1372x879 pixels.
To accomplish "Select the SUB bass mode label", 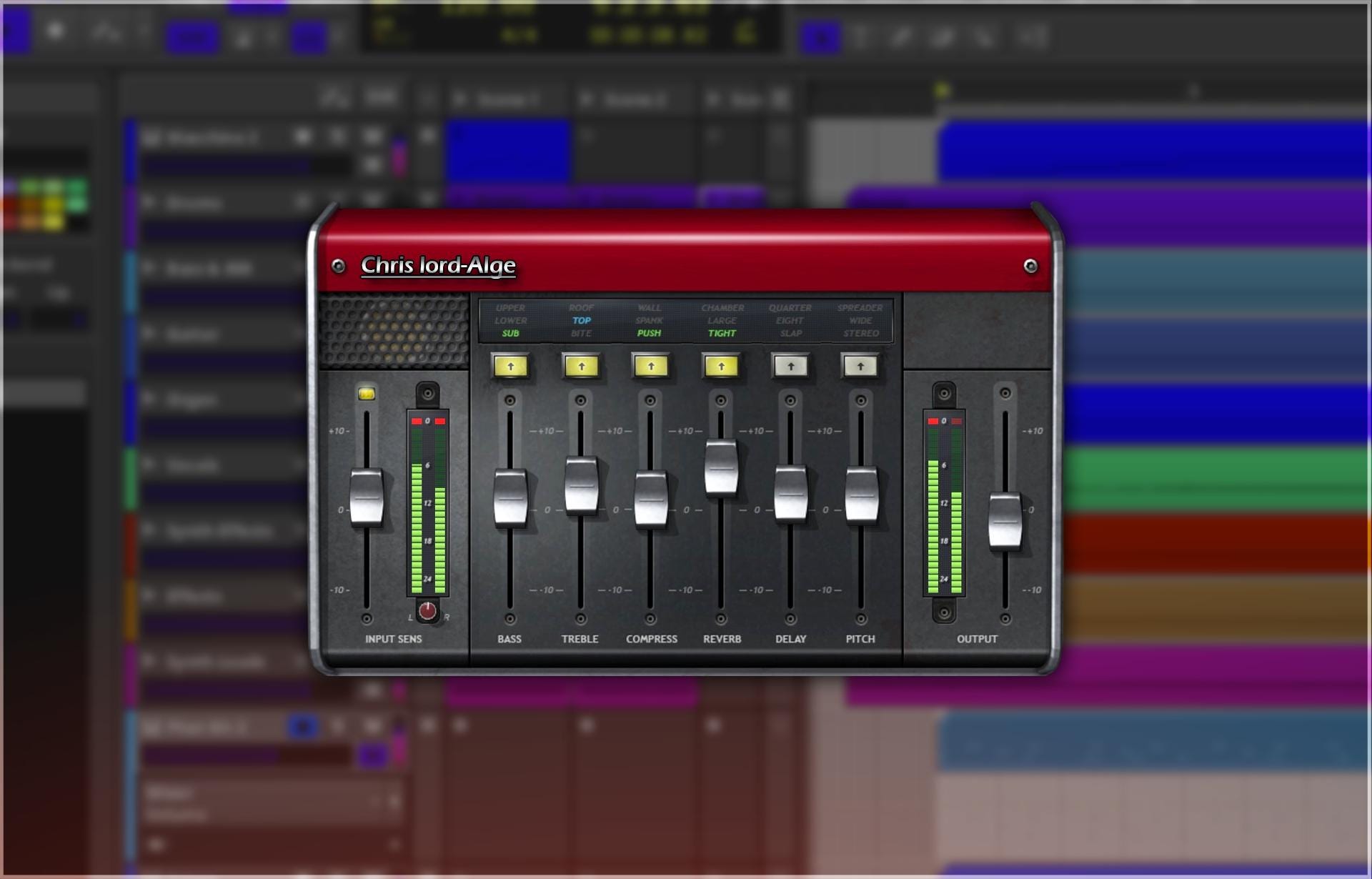I will [x=510, y=333].
